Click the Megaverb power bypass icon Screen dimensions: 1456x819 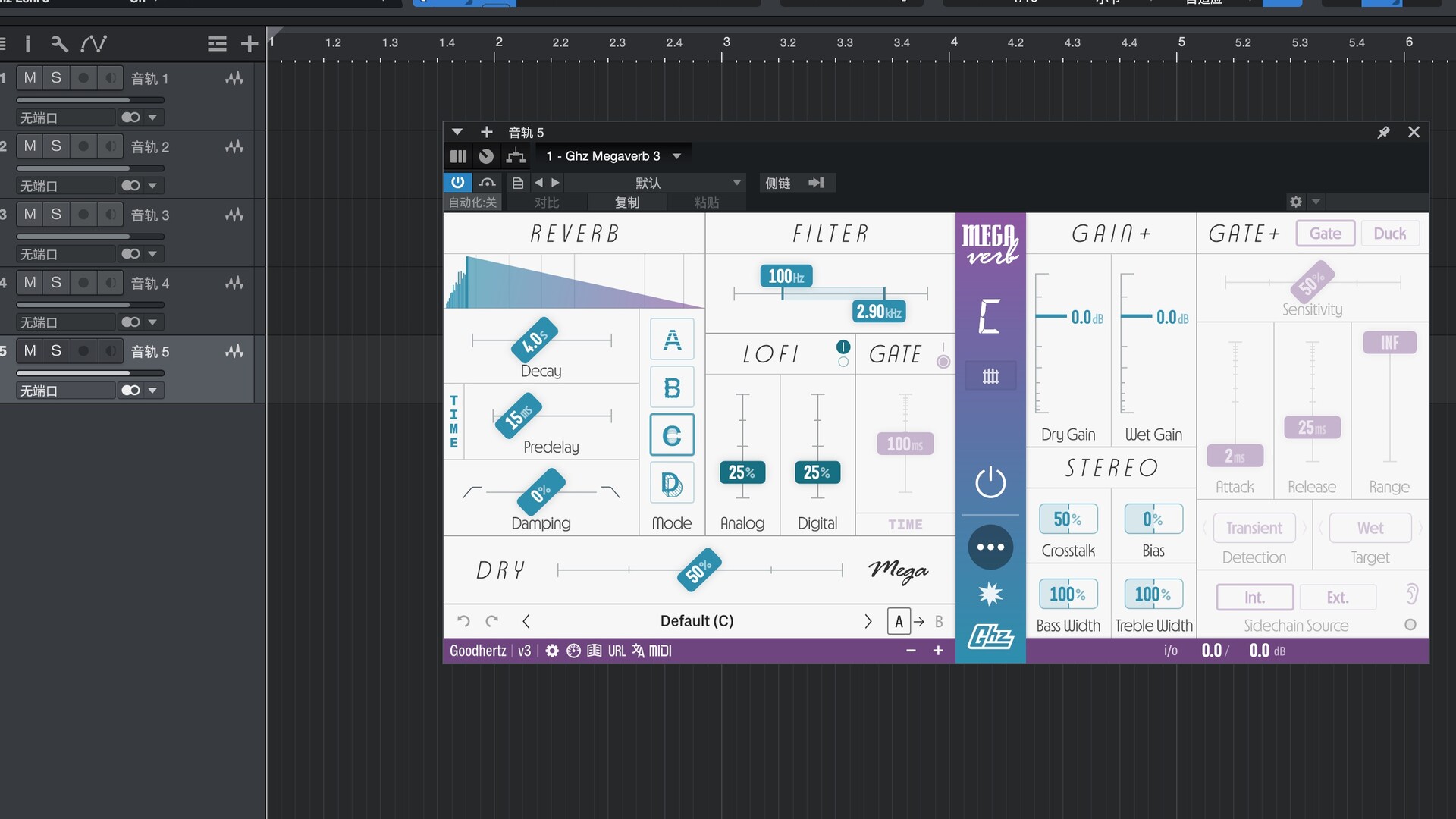click(x=990, y=482)
